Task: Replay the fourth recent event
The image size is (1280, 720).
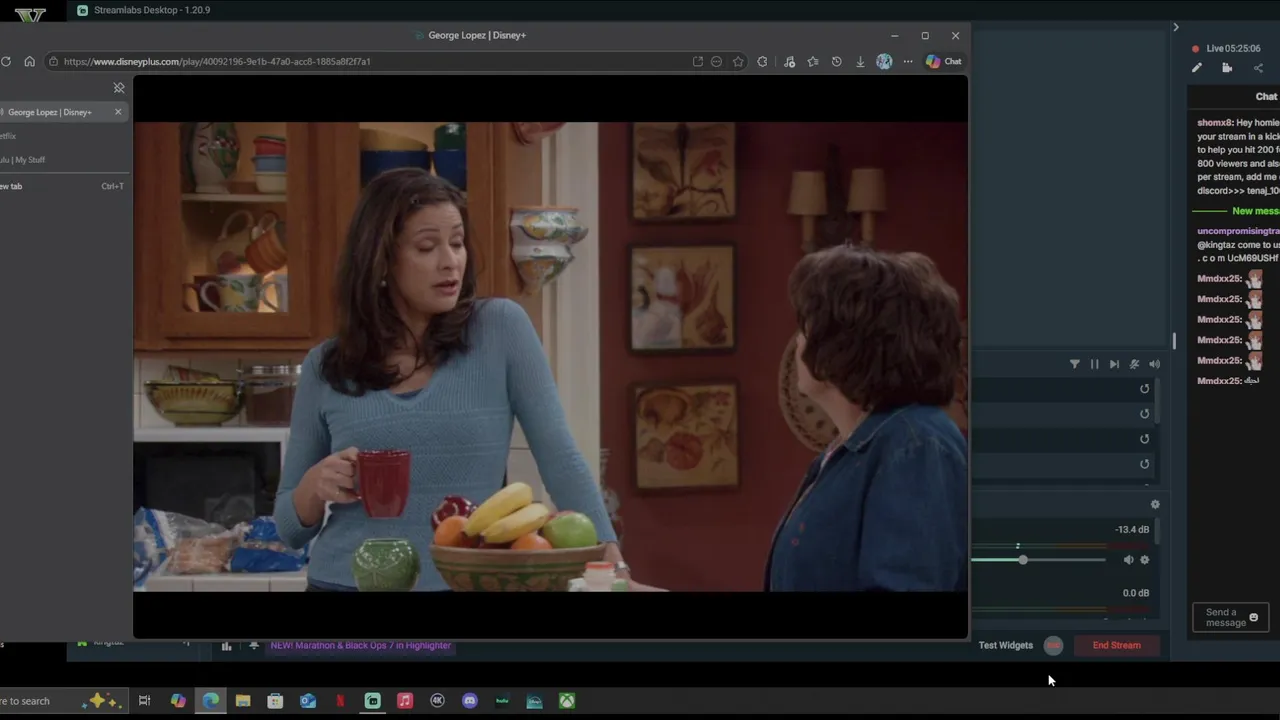Action: click(1145, 464)
